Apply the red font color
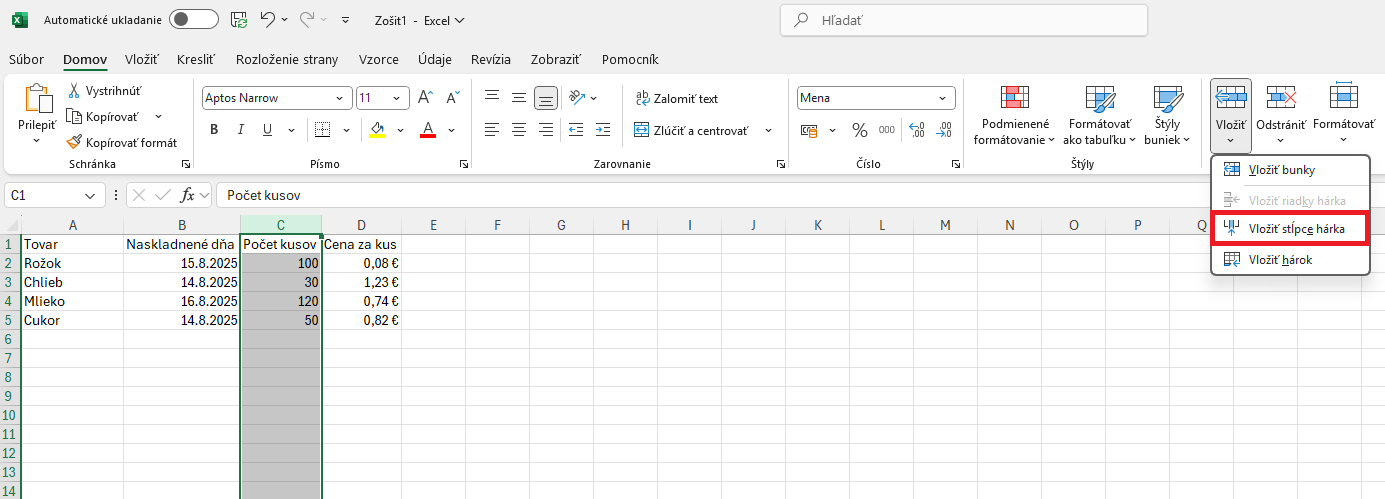The height and width of the screenshot is (499, 1385). click(428, 130)
